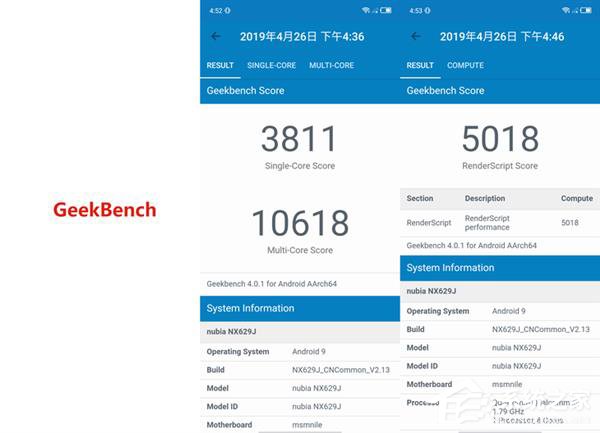The height and width of the screenshot is (433, 600).
Task: Click the red GeekBench label
Action: pyautogui.click(x=104, y=210)
